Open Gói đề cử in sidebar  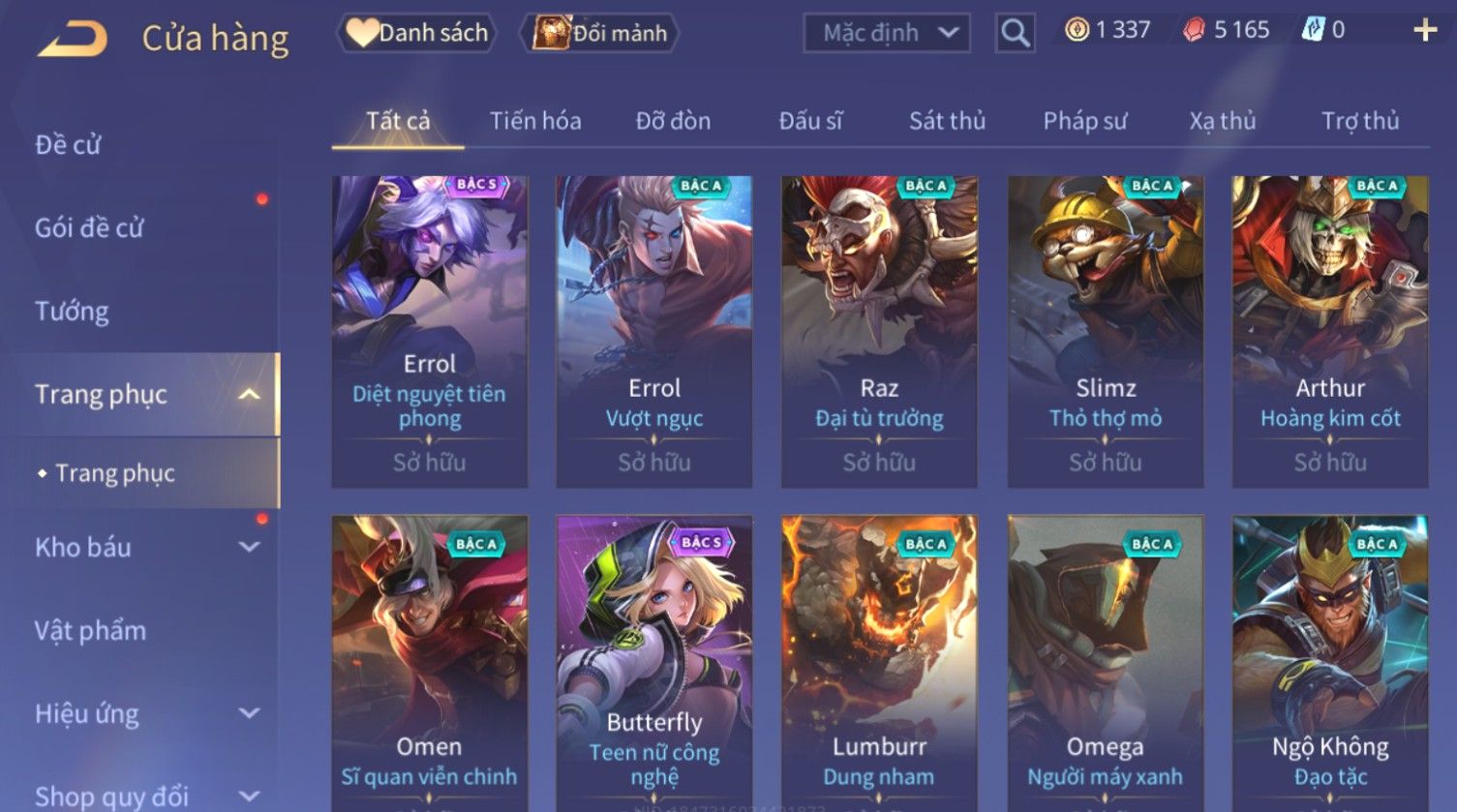pyautogui.click(x=89, y=227)
